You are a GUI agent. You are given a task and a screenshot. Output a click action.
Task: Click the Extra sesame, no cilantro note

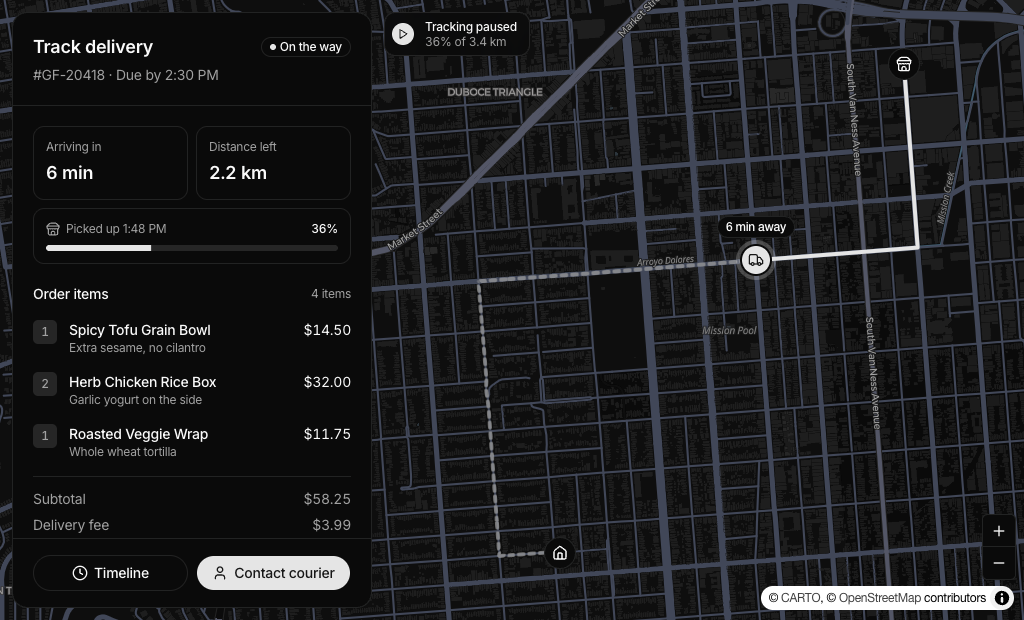coord(137,348)
